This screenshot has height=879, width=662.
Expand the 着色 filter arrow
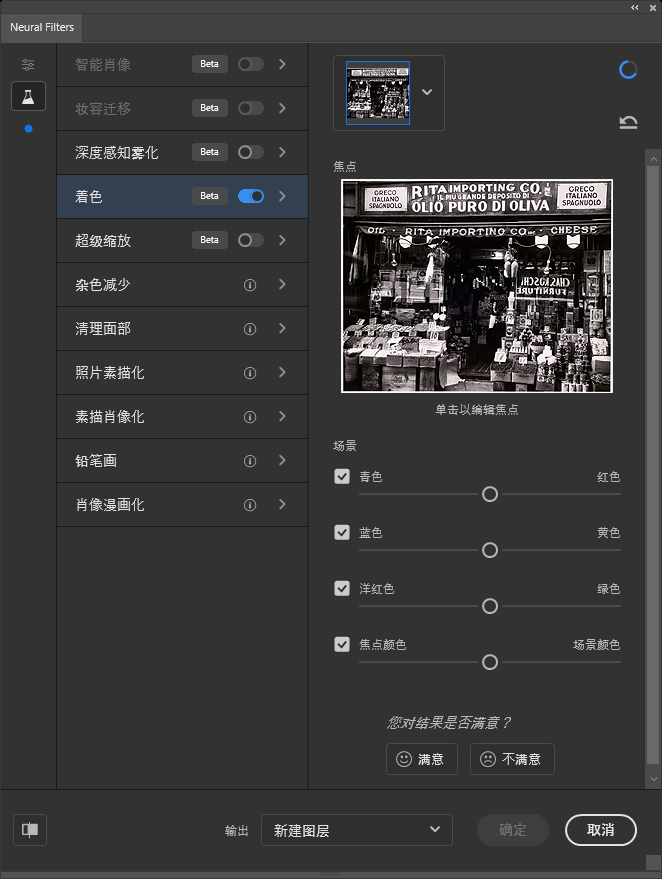282,196
